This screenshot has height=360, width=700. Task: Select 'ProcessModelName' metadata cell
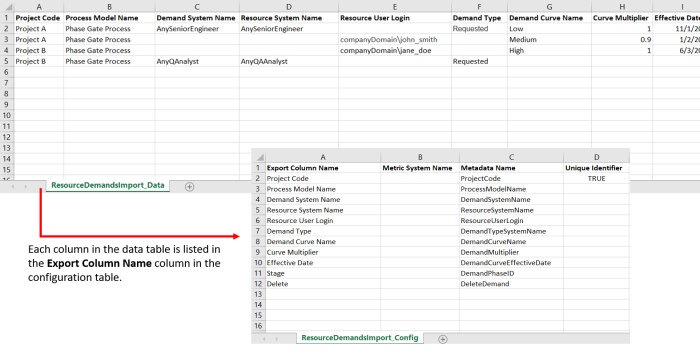(x=511, y=189)
